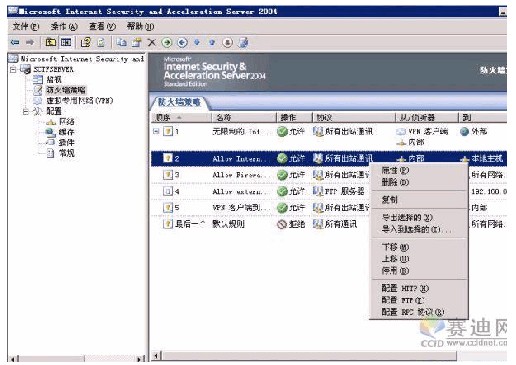
Task: Select 配置 RPC 协议 in the context menu
Action: pos(413,312)
